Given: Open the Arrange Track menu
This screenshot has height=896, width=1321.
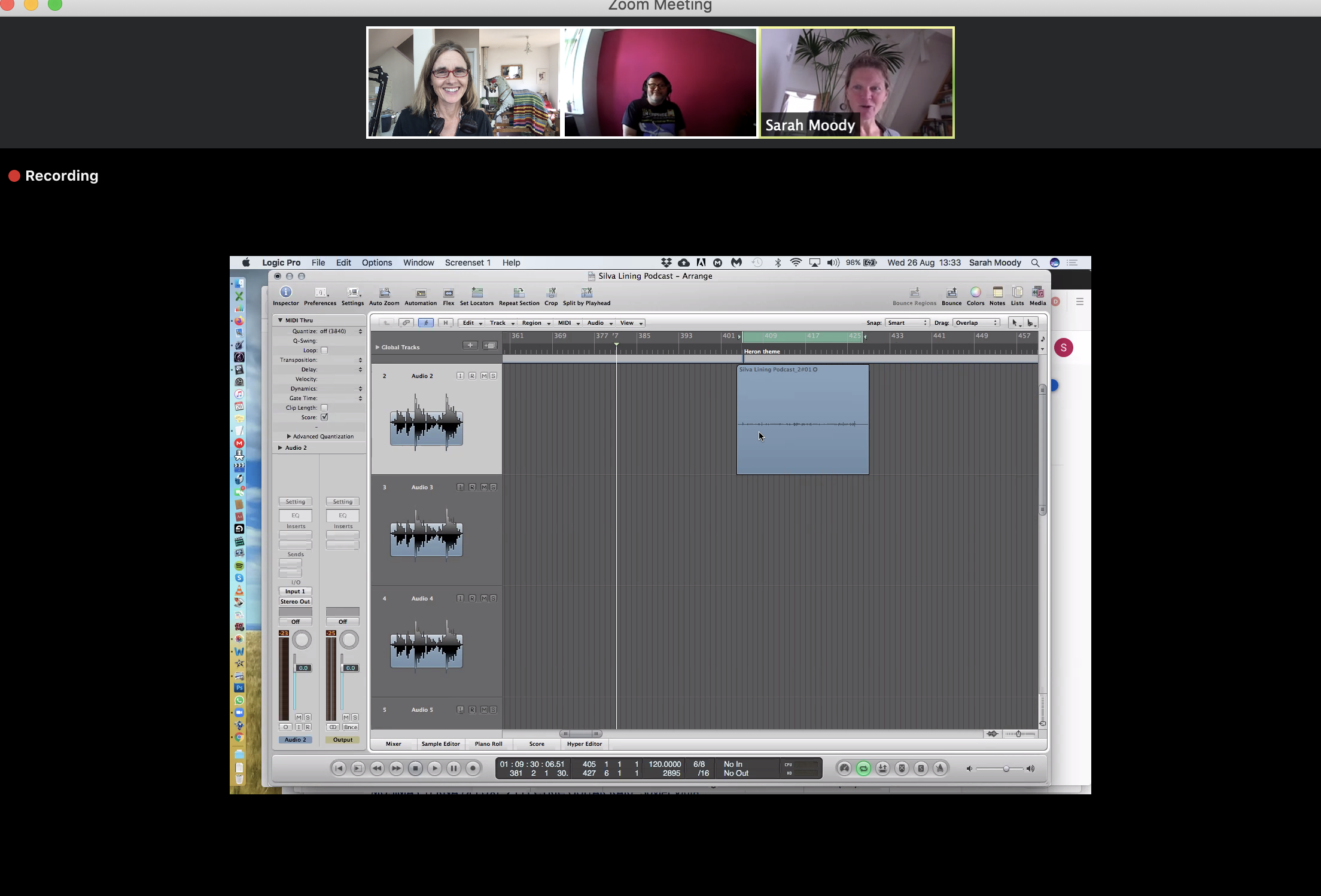Looking at the screenshot, I should click(x=501, y=323).
